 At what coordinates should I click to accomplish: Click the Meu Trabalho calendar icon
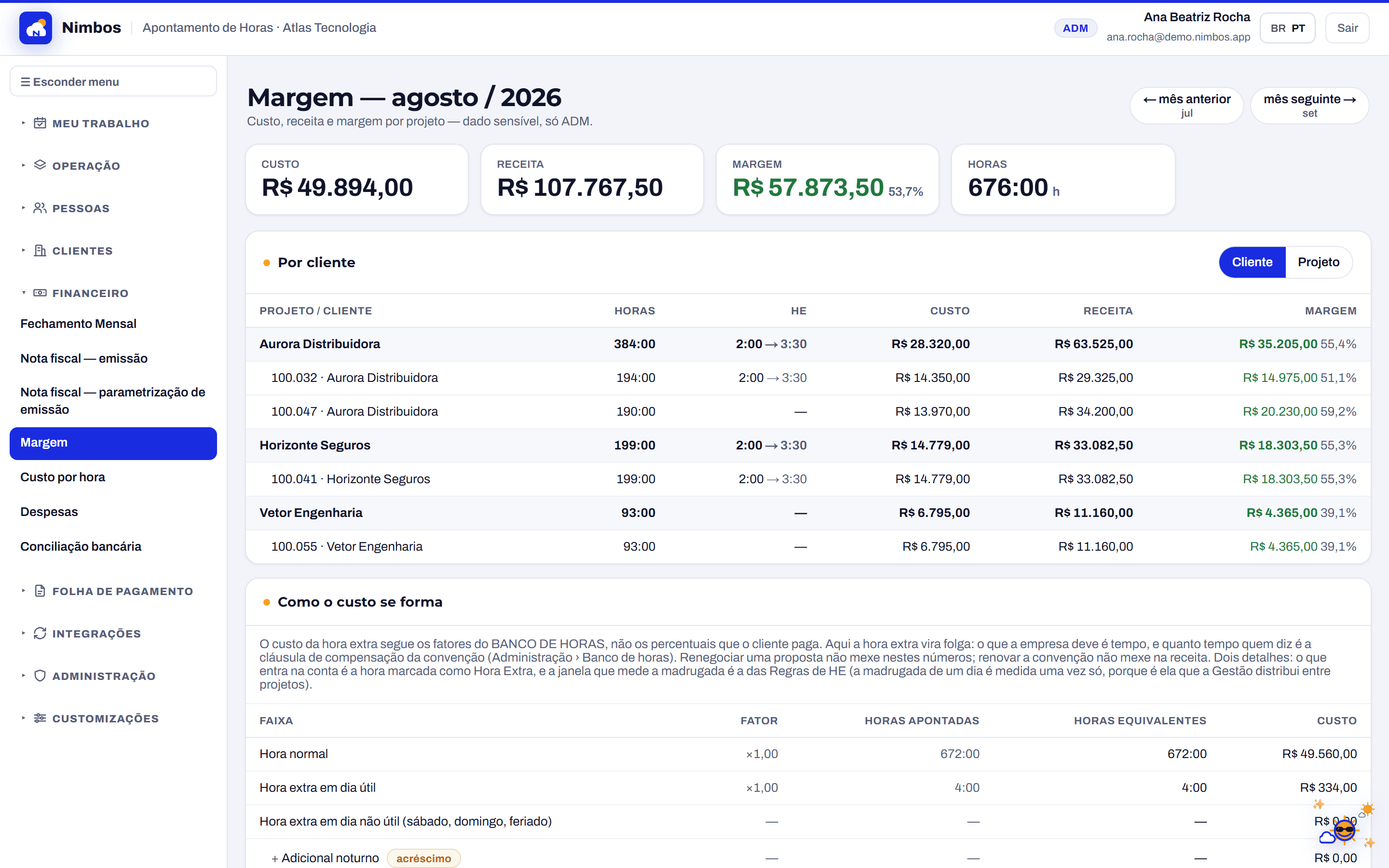(x=40, y=123)
